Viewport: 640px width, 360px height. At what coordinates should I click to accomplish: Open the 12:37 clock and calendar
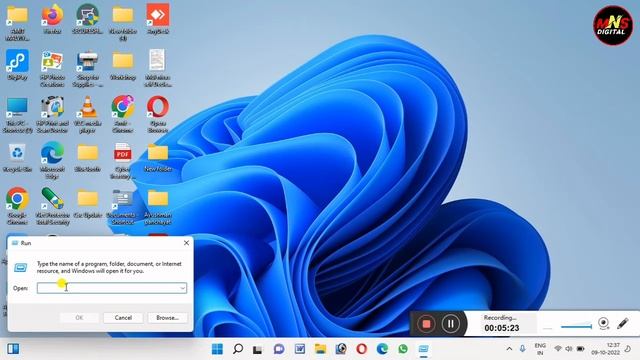tap(606, 349)
